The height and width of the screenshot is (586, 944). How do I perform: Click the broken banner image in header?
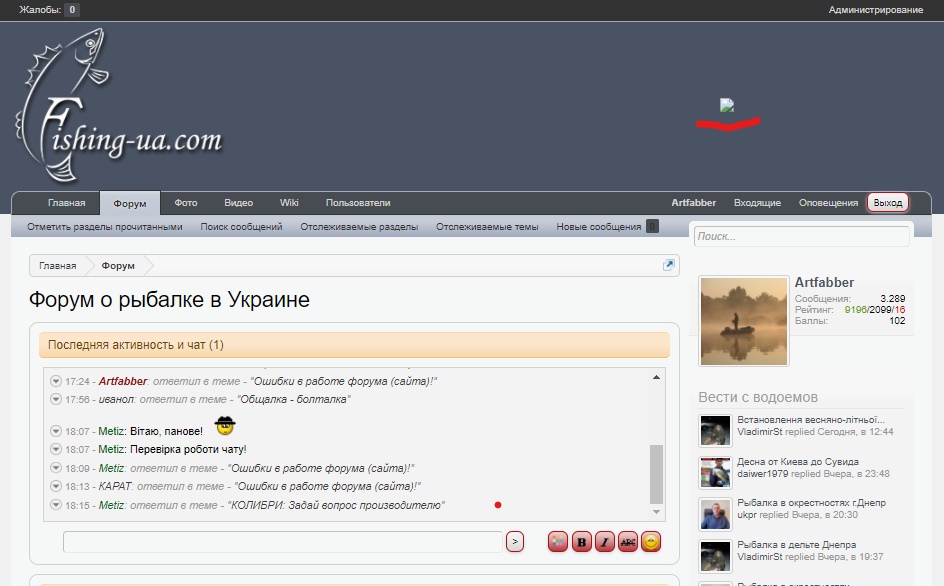[x=727, y=105]
